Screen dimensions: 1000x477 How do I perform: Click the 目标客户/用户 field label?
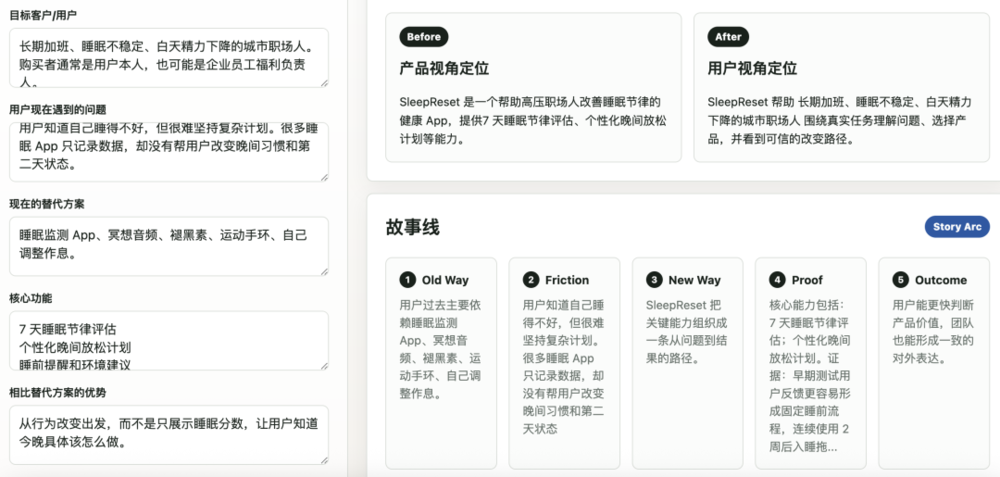coord(44,14)
